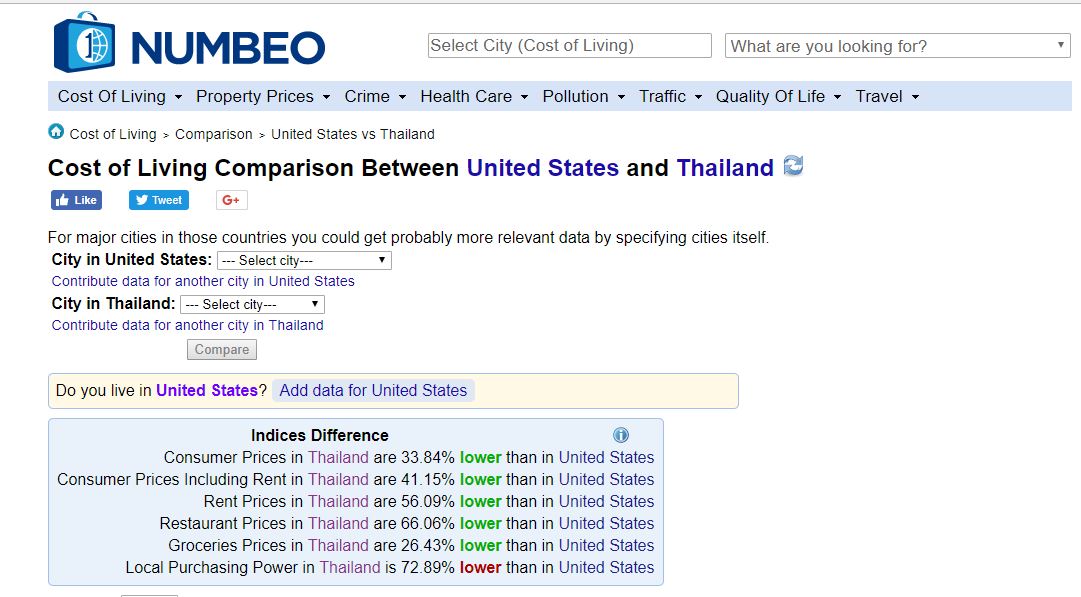Open the Comparison breadcrumb link

pyautogui.click(x=213, y=134)
